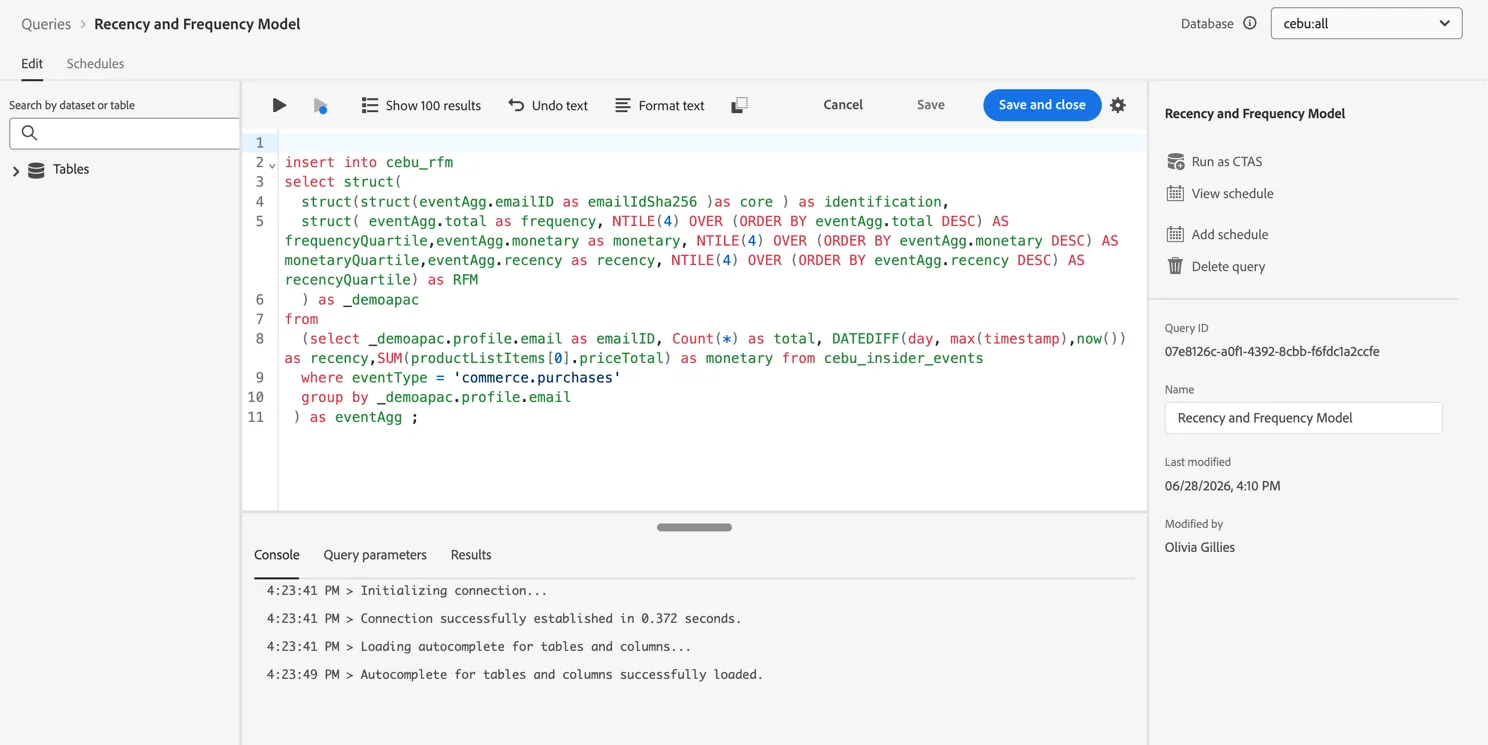
Task: Click the Tables database icon
Action: (36, 170)
